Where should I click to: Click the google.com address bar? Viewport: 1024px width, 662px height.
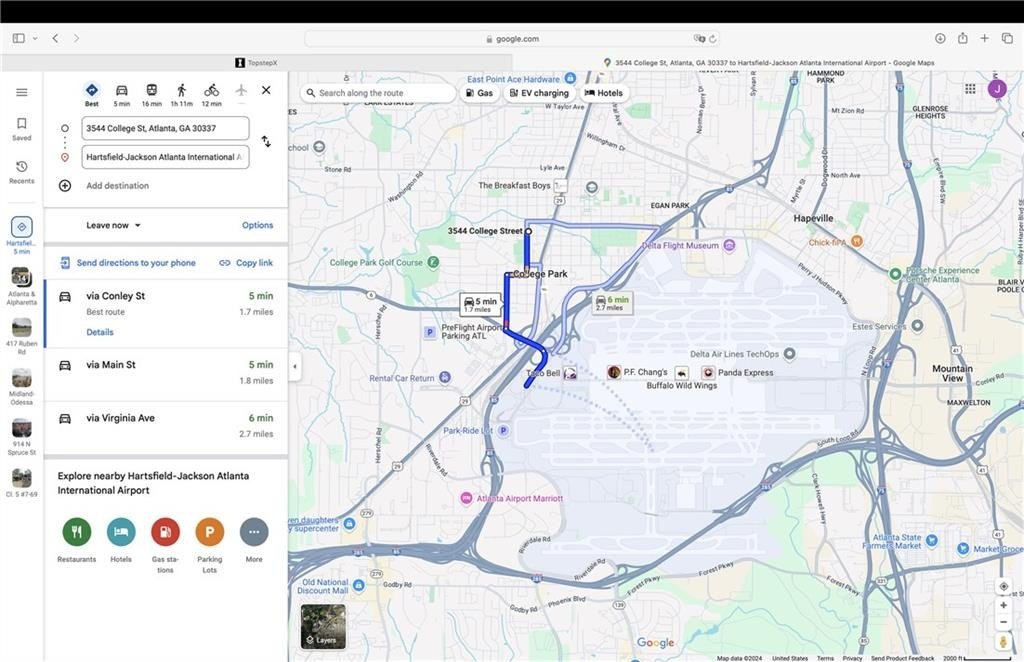click(x=512, y=39)
